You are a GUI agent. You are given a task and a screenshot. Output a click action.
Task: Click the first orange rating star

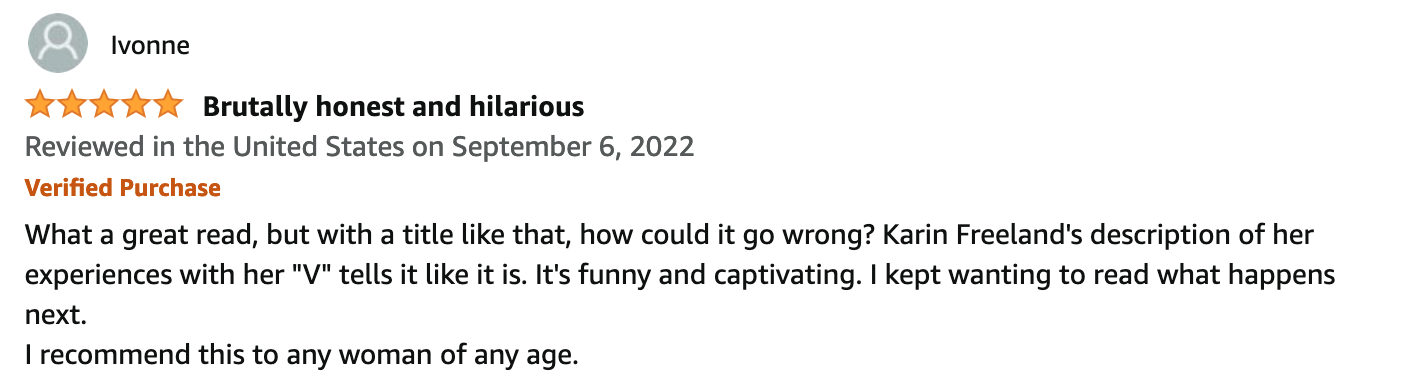point(41,104)
